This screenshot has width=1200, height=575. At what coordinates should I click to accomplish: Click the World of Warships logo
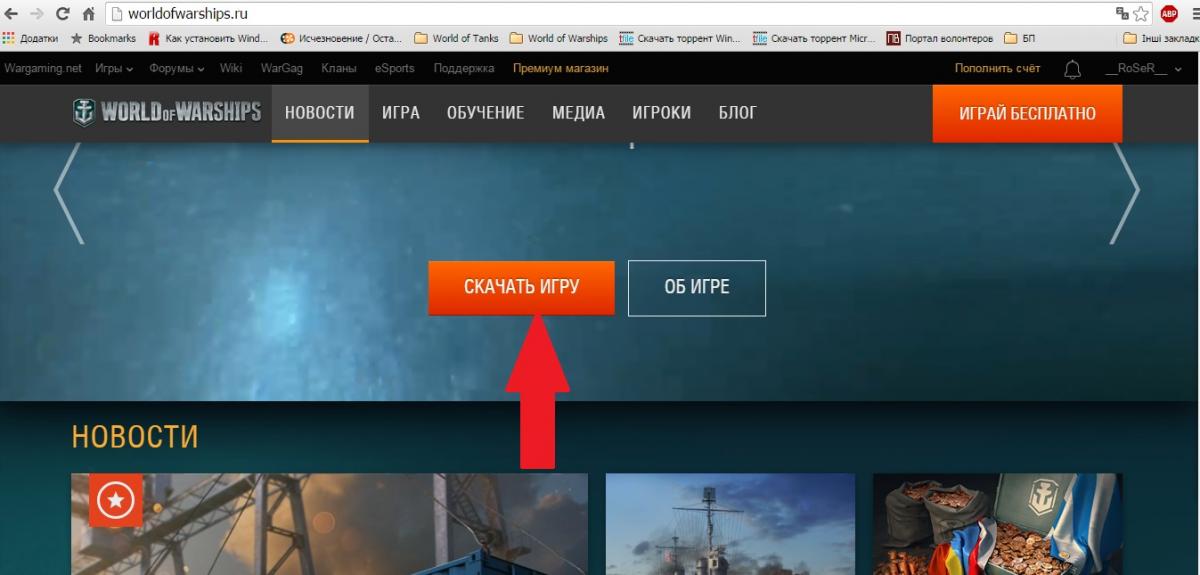tap(167, 113)
